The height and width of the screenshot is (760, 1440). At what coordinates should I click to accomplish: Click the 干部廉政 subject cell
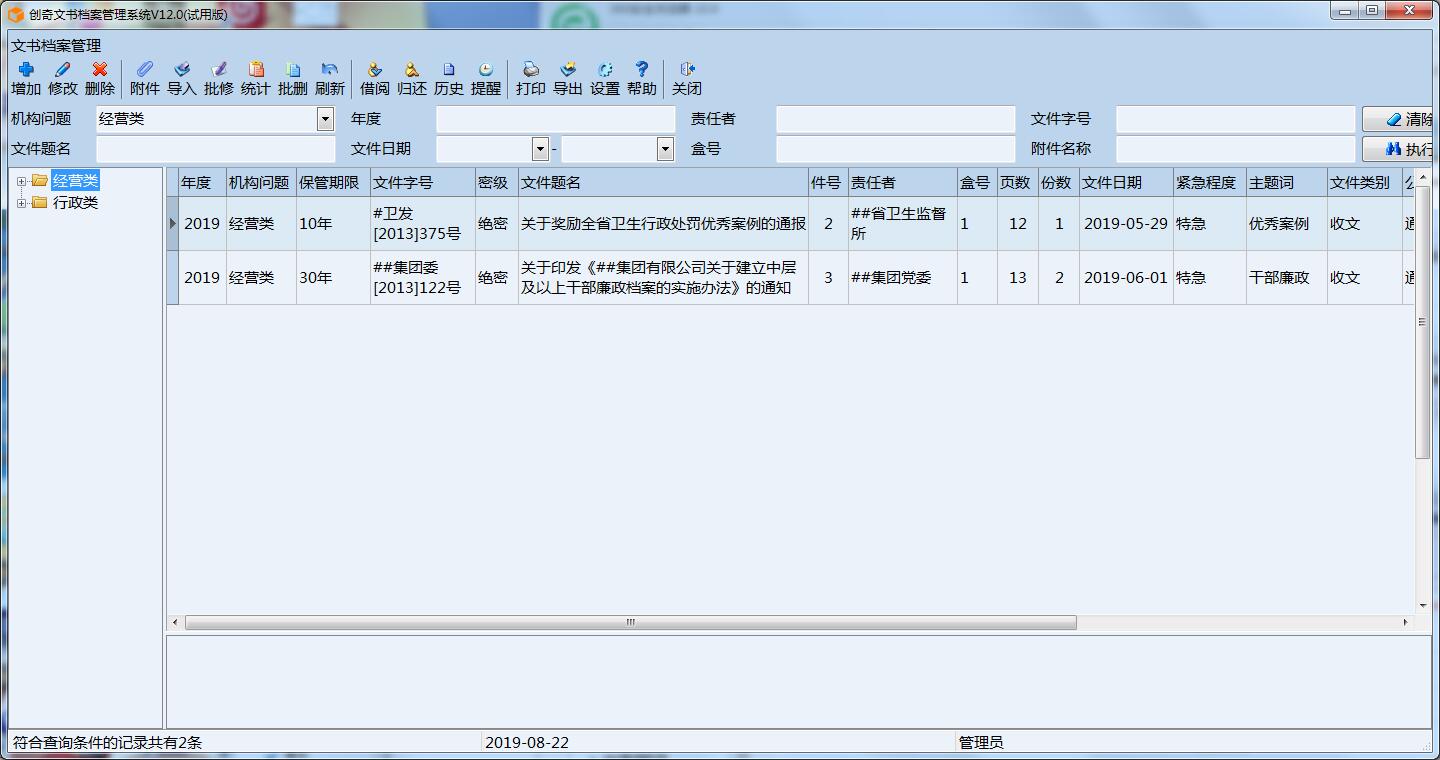(1286, 278)
